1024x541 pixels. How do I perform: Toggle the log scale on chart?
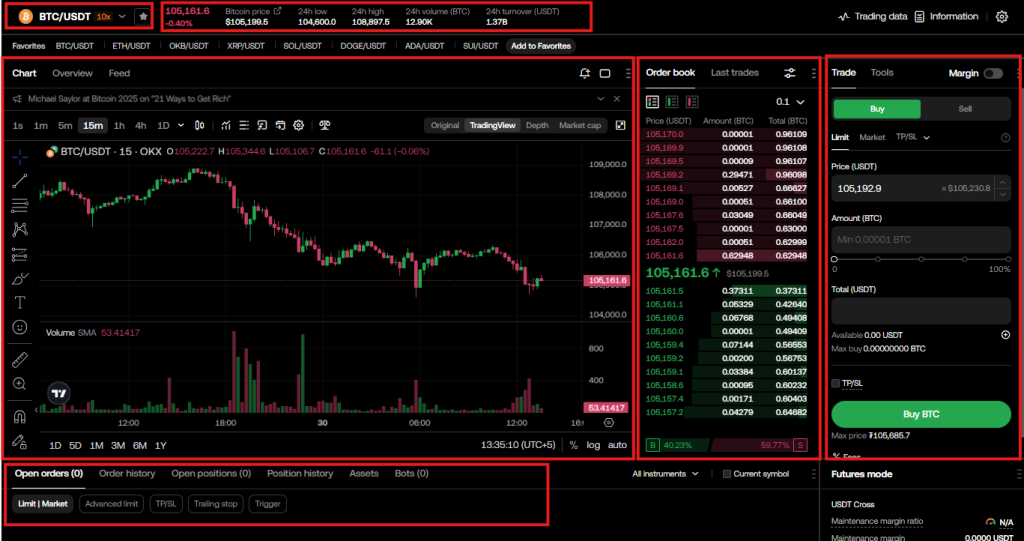593,445
